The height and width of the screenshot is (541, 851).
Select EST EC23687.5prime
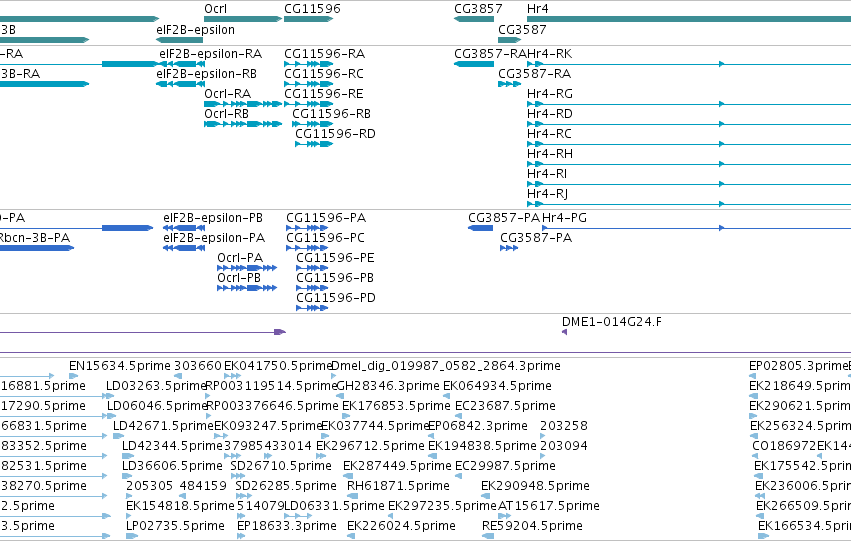(x=459, y=416)
